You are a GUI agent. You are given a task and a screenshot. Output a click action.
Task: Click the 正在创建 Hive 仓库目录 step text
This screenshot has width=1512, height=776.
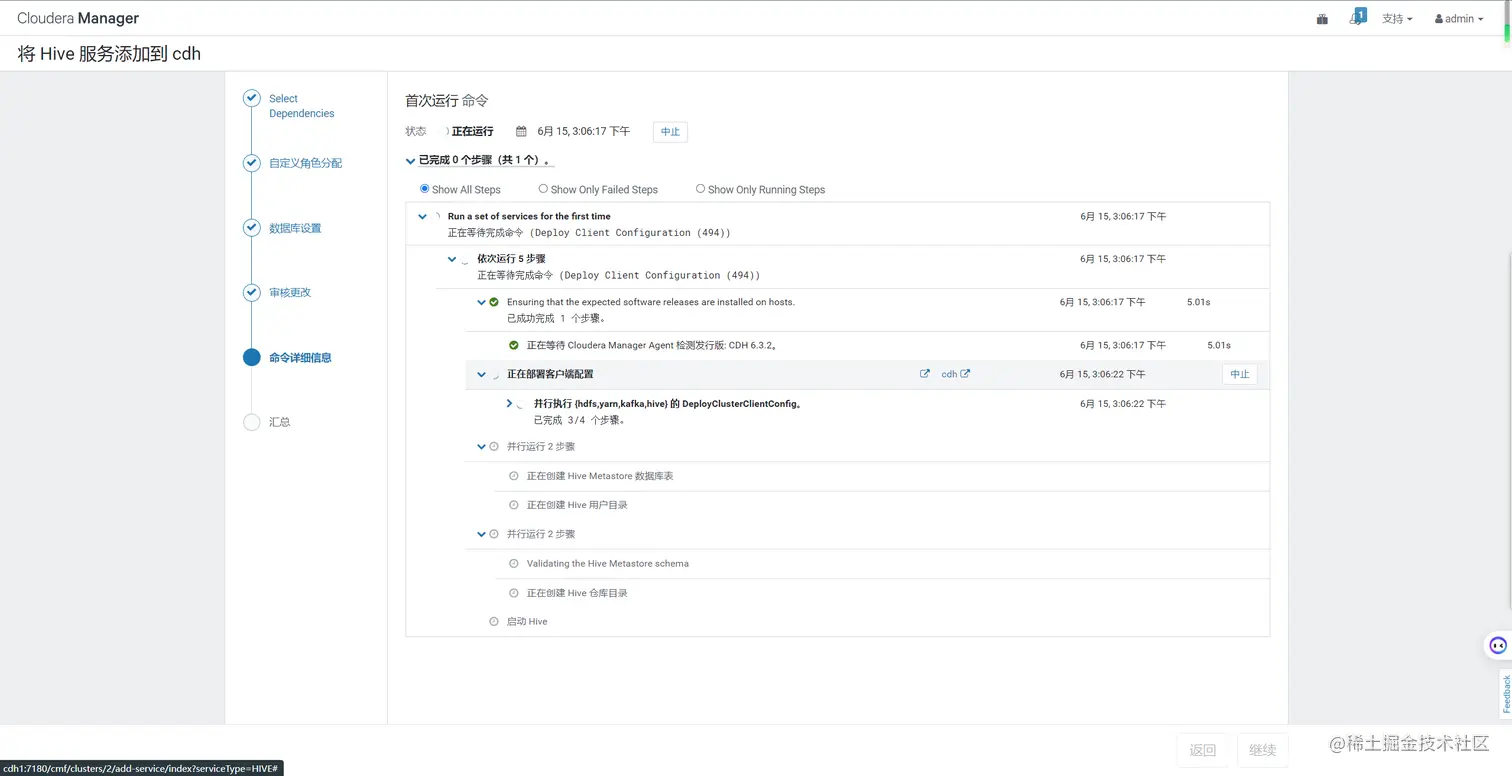pyautogui.click(x=577, y=593)
